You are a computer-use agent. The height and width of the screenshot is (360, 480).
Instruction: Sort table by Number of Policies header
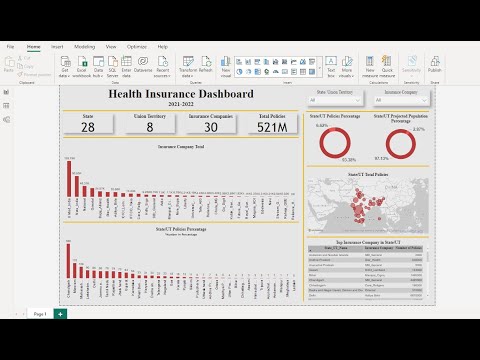click(409, 248)
